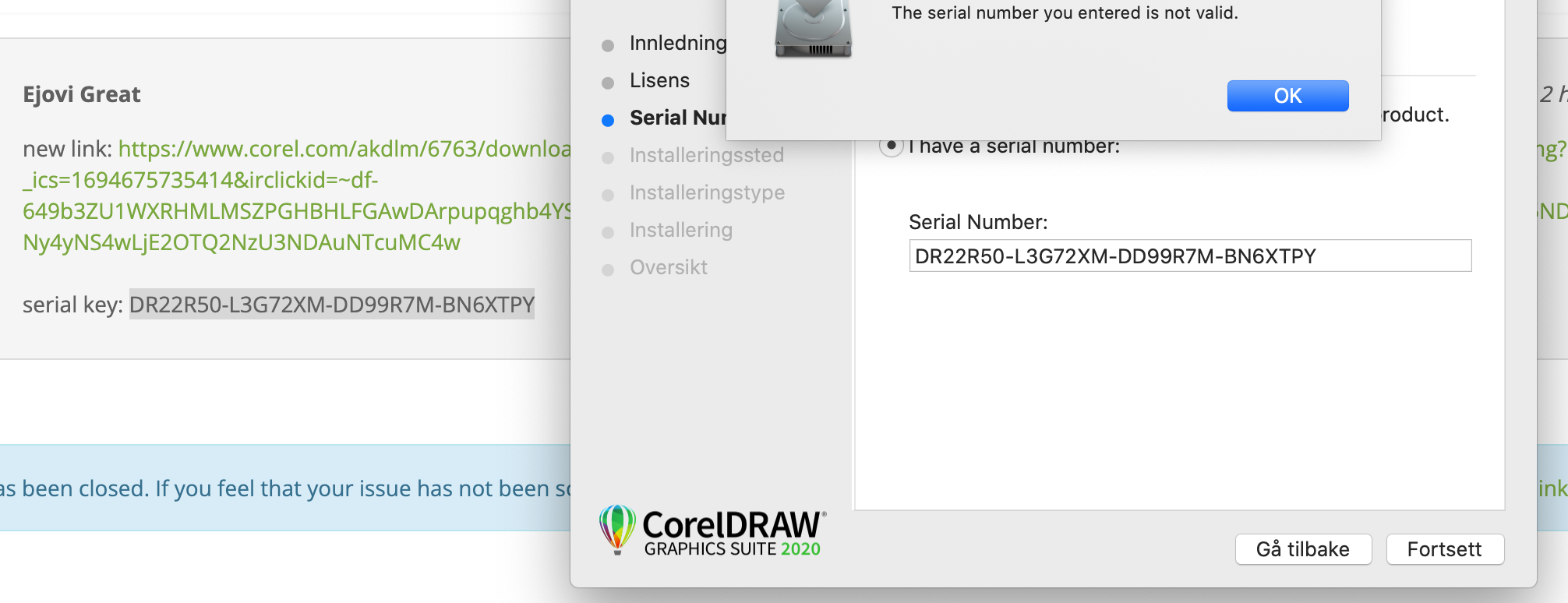Click the CorelDRAW Graphics Suite 2020 wordmark
Viewport: 1568px width, 603px height.
click(733, 534)
